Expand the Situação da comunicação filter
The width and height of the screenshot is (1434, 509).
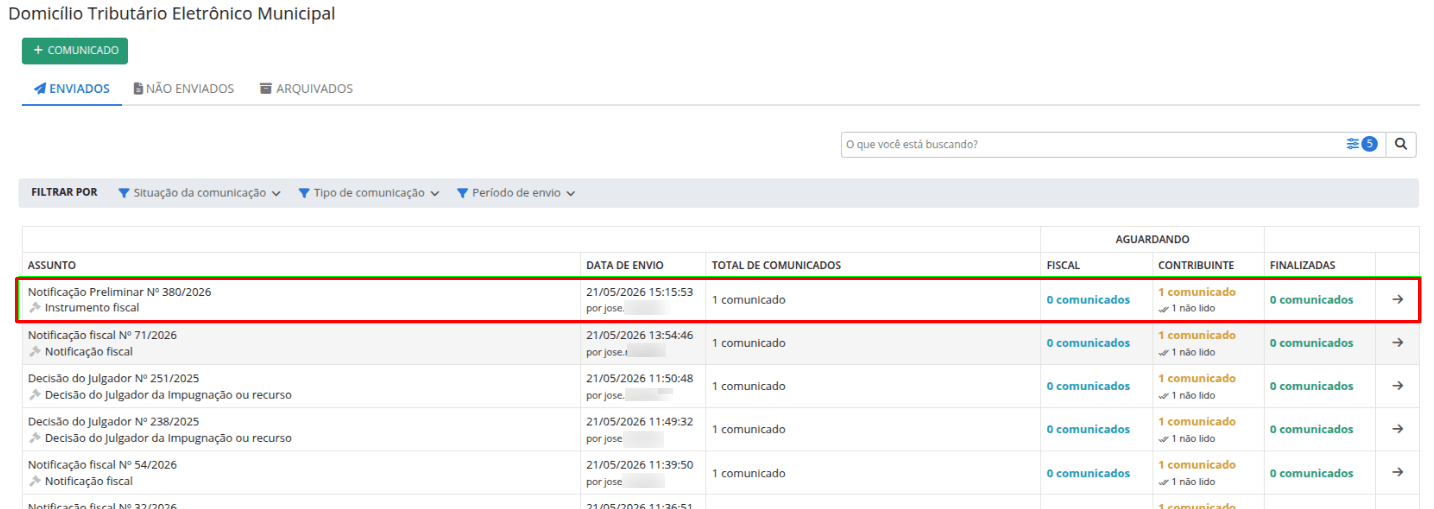coord(199,193)
